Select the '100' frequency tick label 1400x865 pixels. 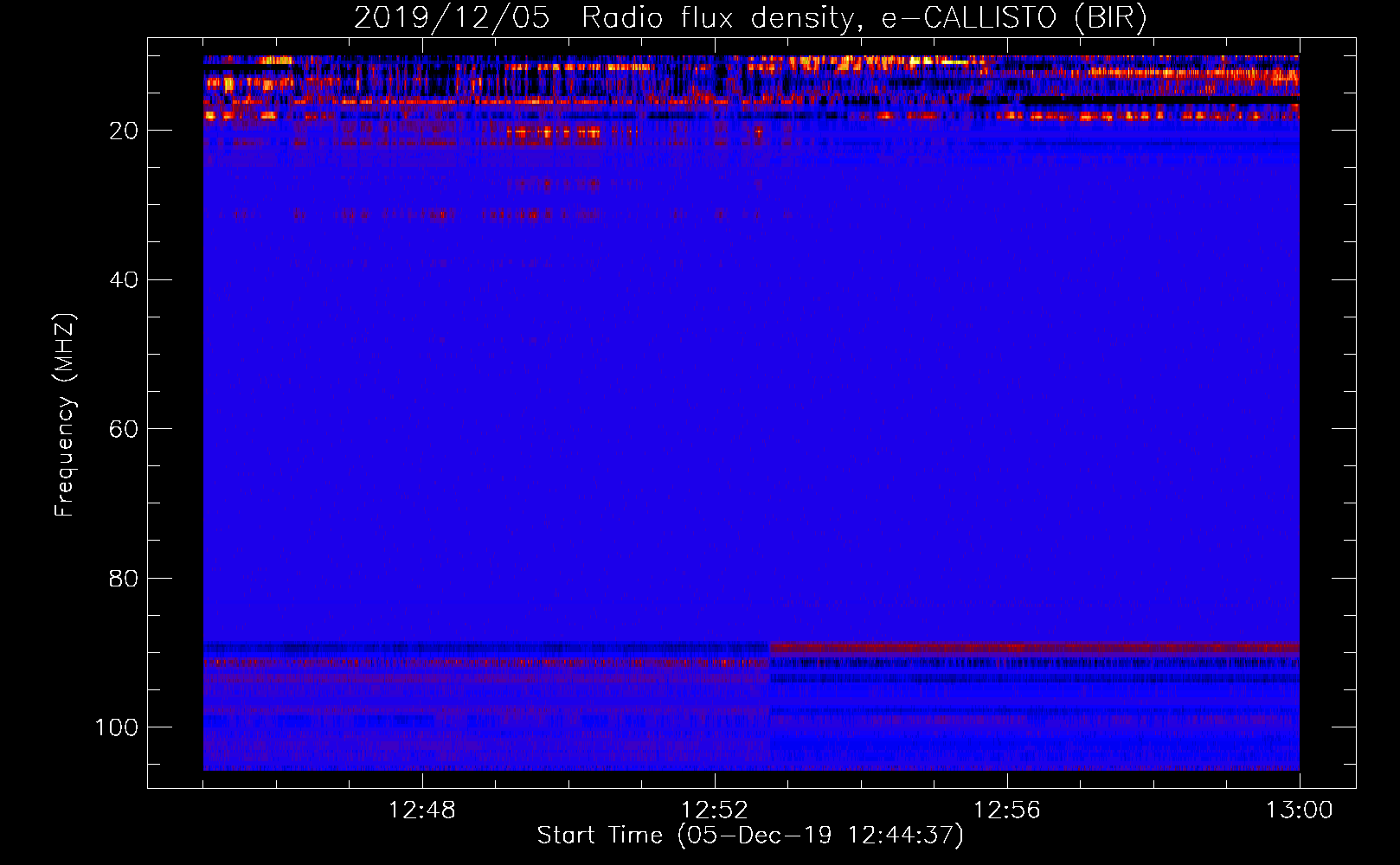pos(116,727)
